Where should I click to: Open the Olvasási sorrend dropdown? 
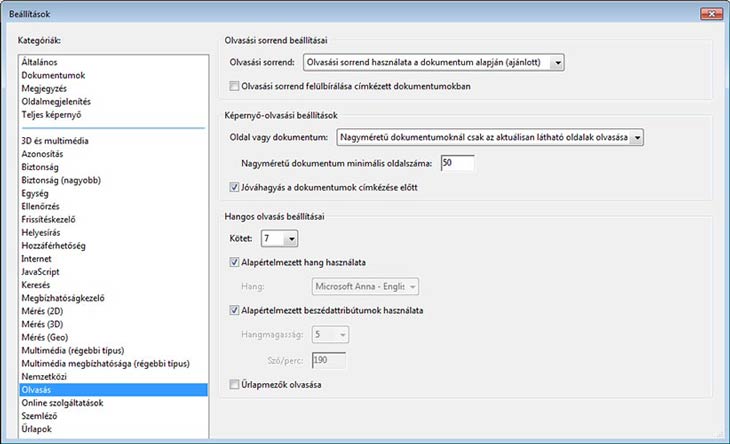(x=433, y=62)
